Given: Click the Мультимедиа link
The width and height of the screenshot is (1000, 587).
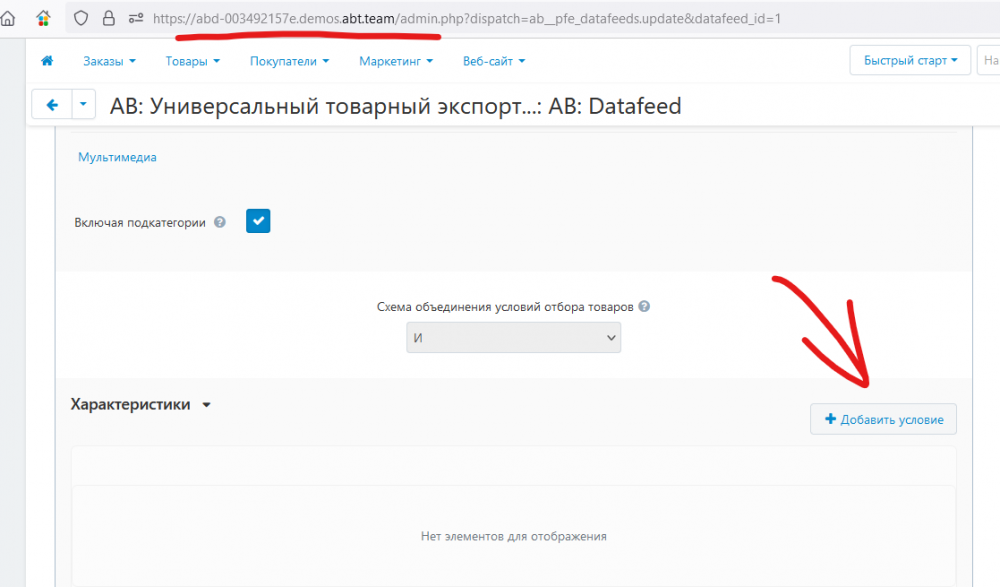Looking at the screenshot, I should (x=117, y=157).
